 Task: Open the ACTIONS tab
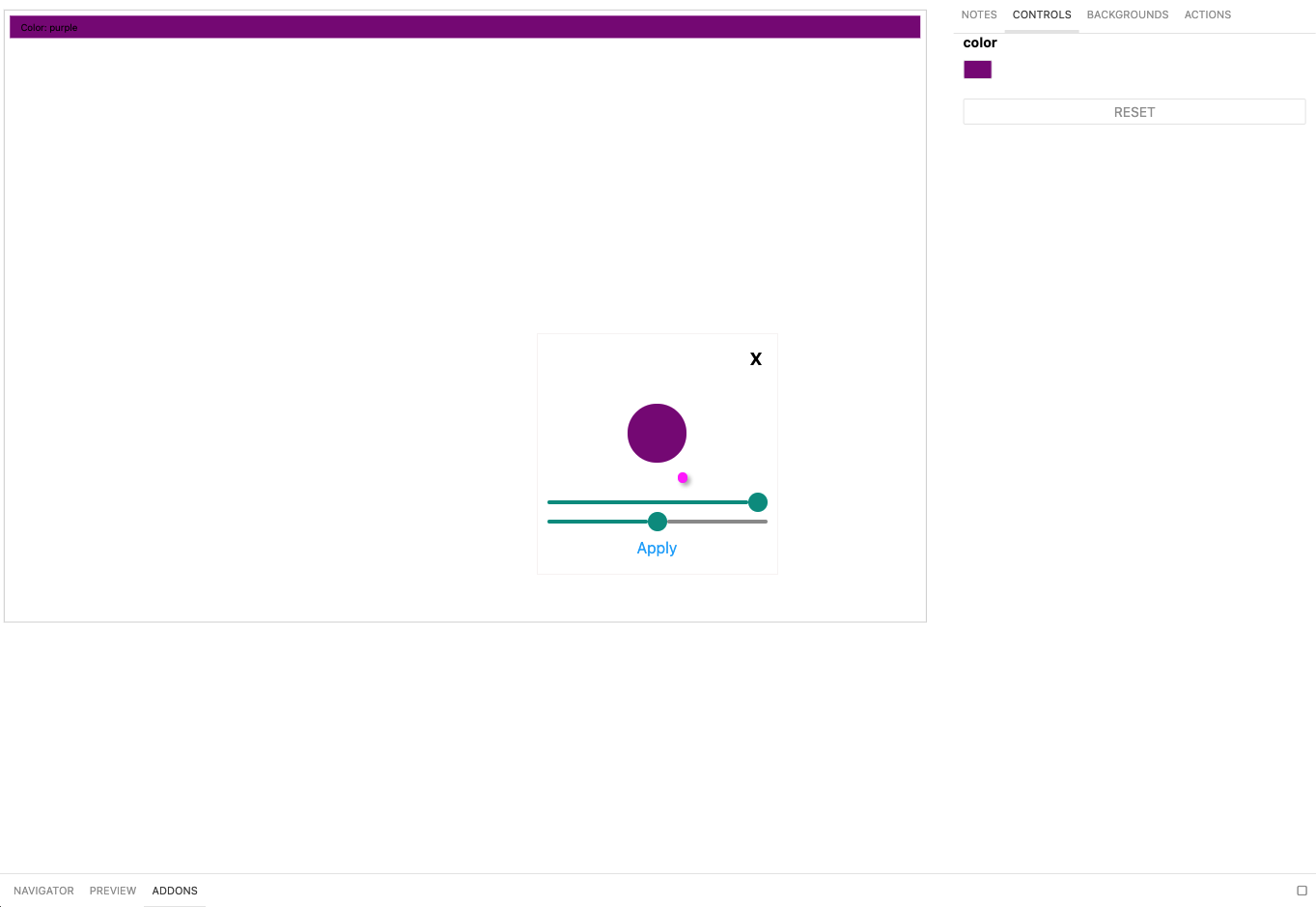click(1207, 14)
